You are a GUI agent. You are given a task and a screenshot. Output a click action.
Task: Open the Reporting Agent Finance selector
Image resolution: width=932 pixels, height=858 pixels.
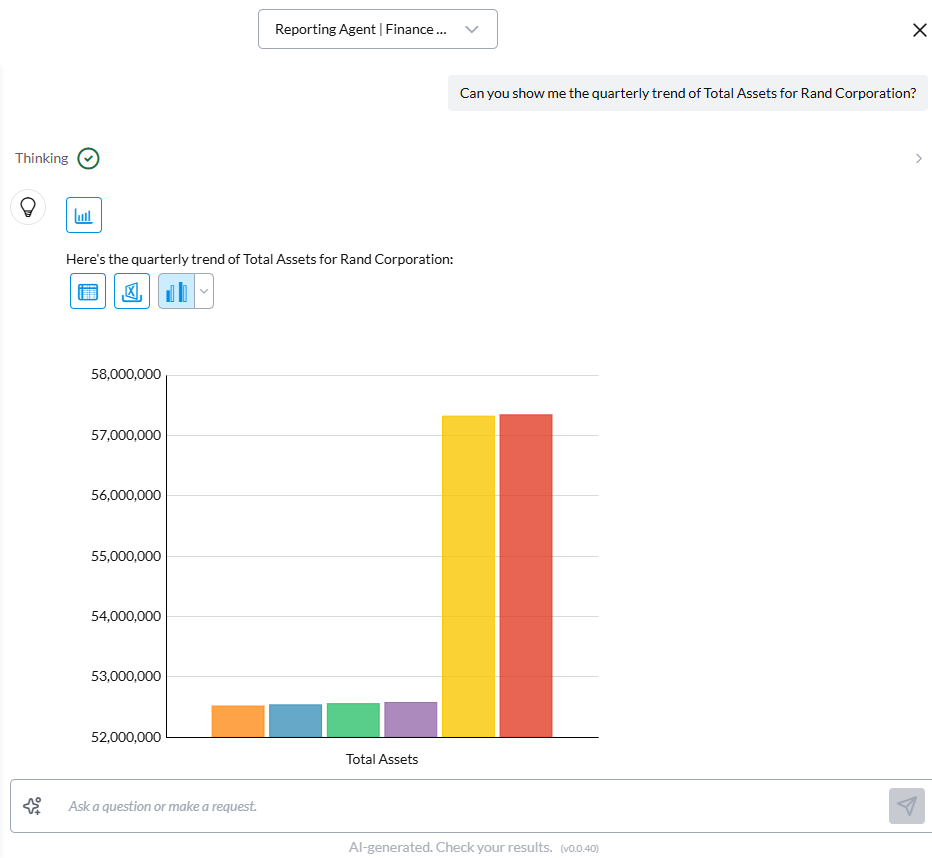click(377, 29)
